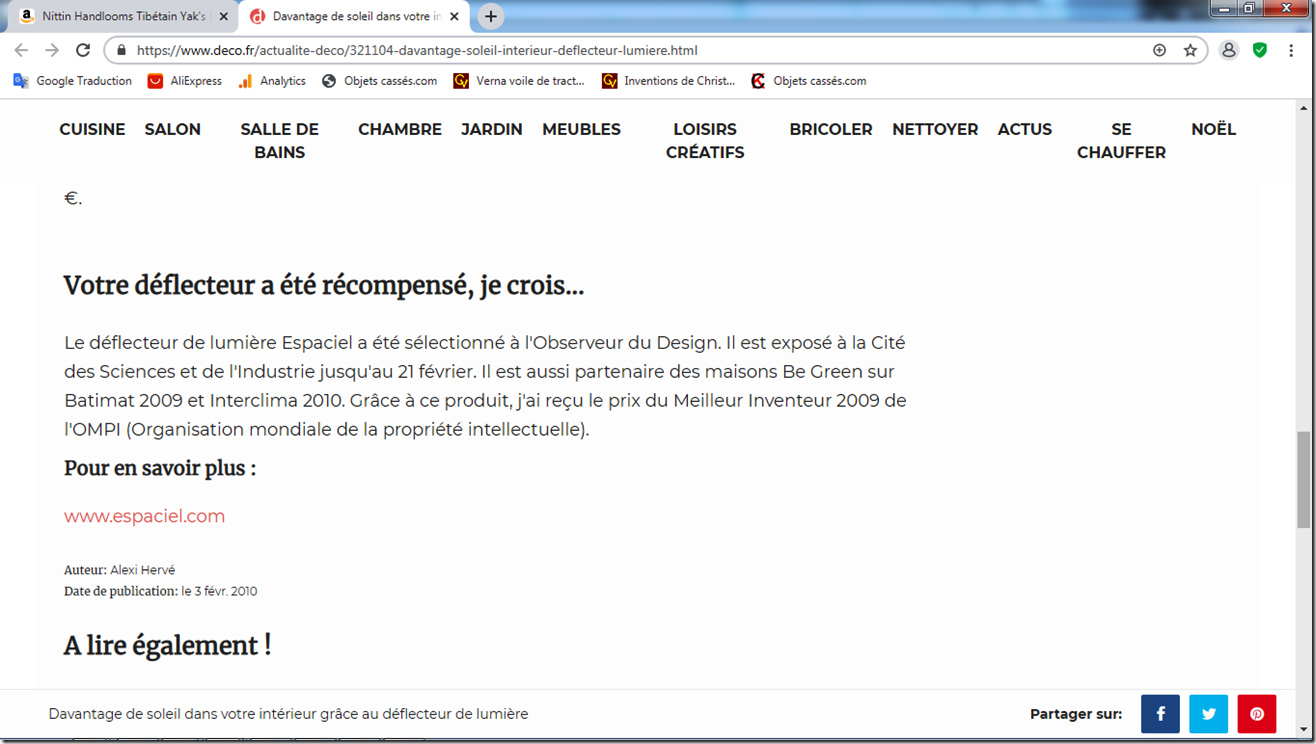Click scrollbar up arrow
This screenshot has height=744, width=1316.
(1303, 107)
